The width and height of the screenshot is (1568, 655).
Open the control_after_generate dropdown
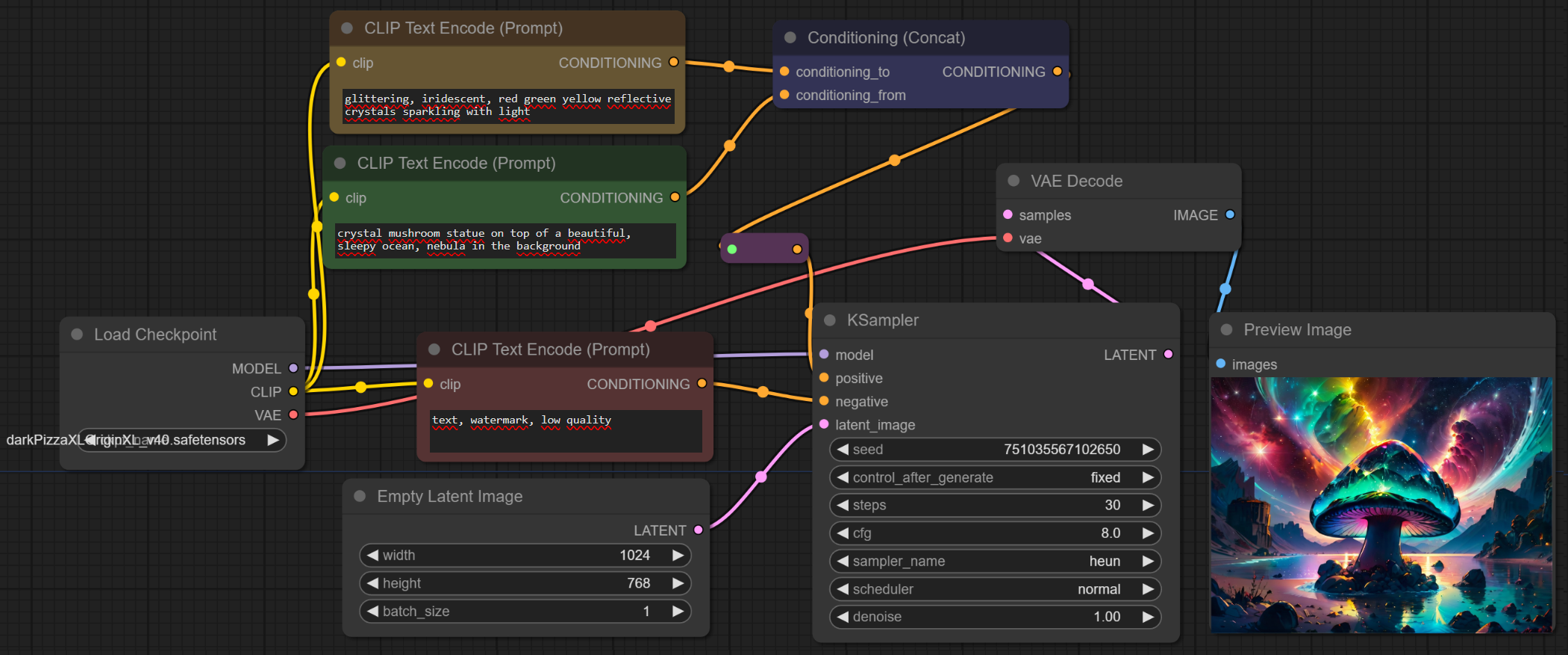(x=995, y=477)
